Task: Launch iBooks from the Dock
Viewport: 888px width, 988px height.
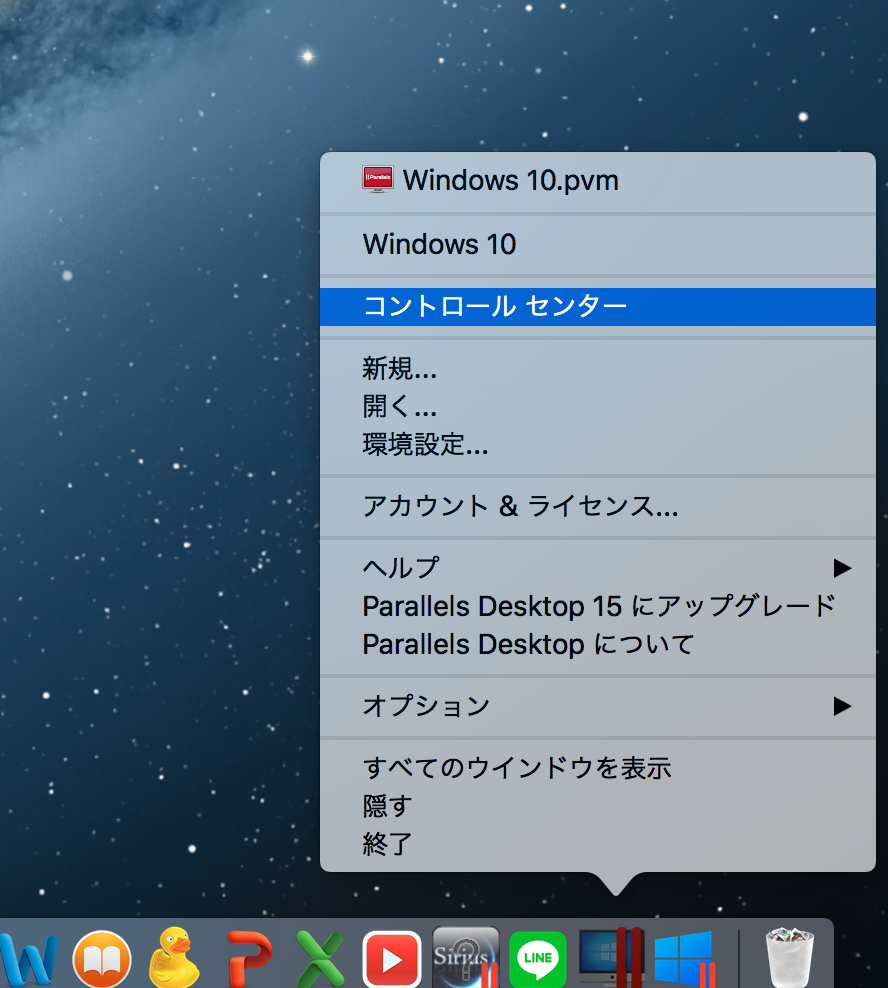Action: [x=102, y=960]
